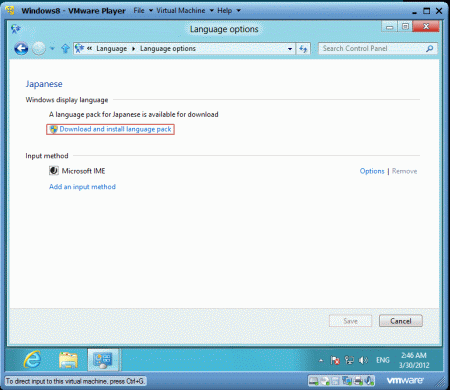Open the Virtual Machine menu
Screen dimensions: 450x390
click(185, 11)
